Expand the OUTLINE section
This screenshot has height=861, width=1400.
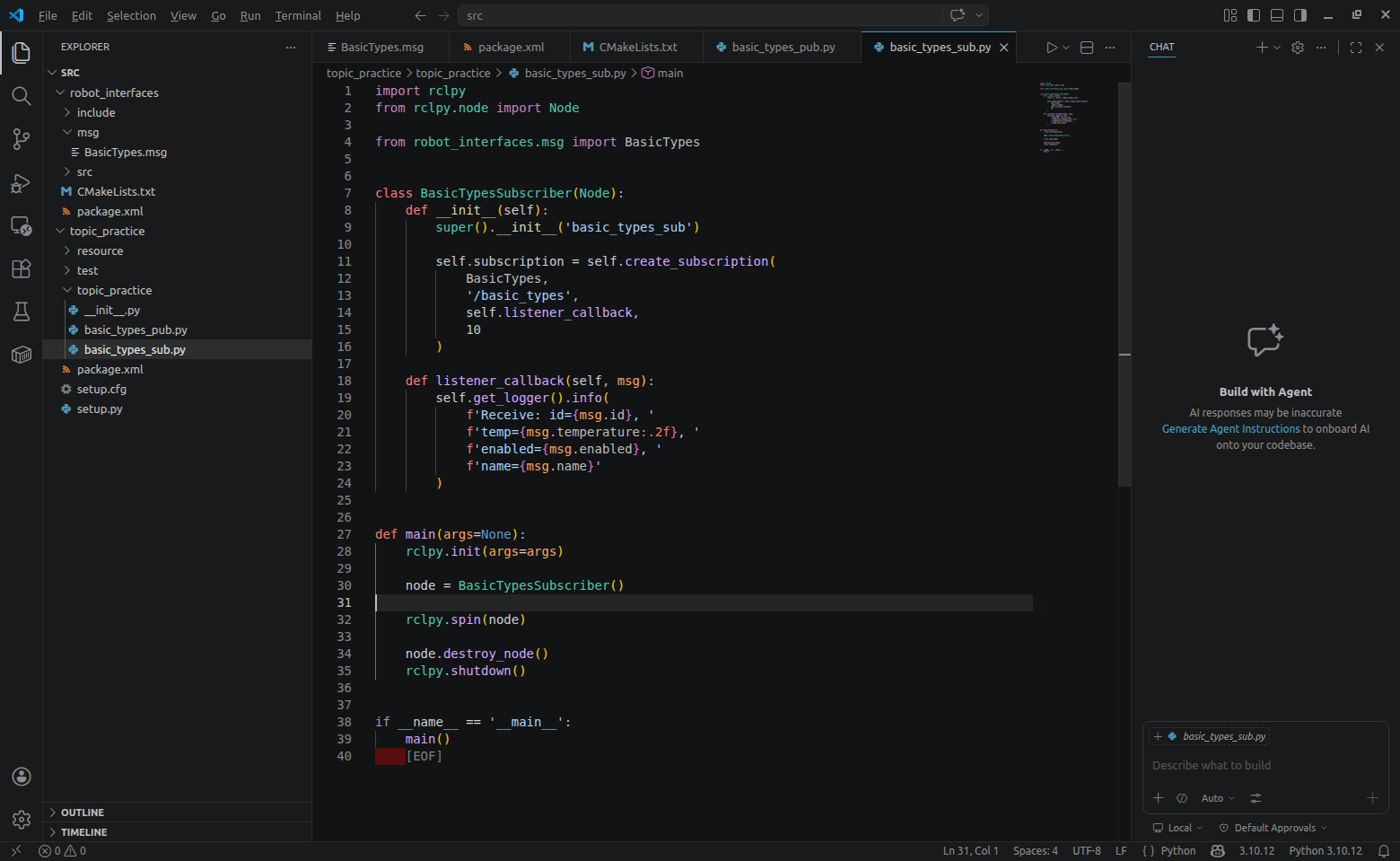click(178, 813)
